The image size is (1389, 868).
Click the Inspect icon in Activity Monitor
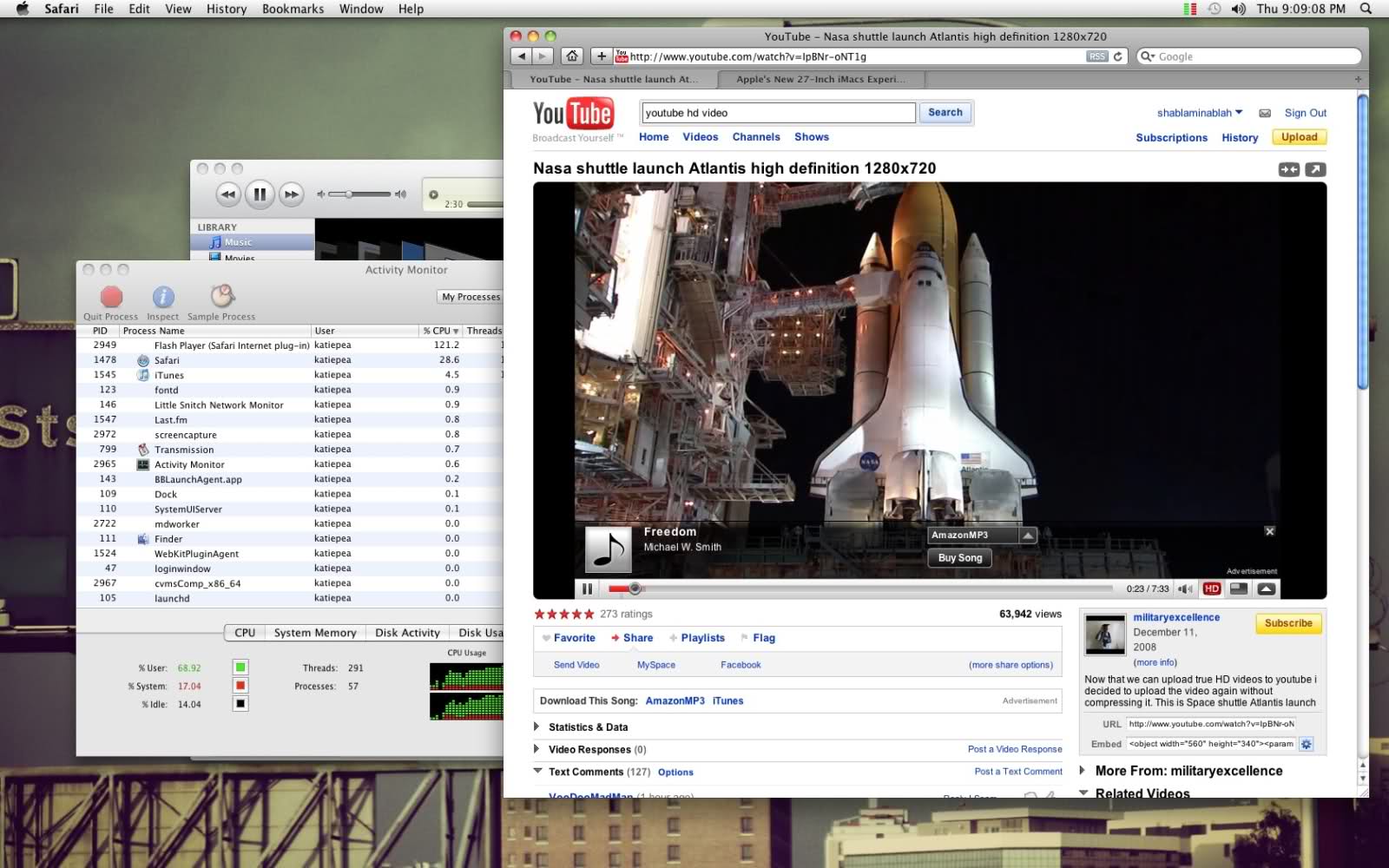click(x=163, y=297)
